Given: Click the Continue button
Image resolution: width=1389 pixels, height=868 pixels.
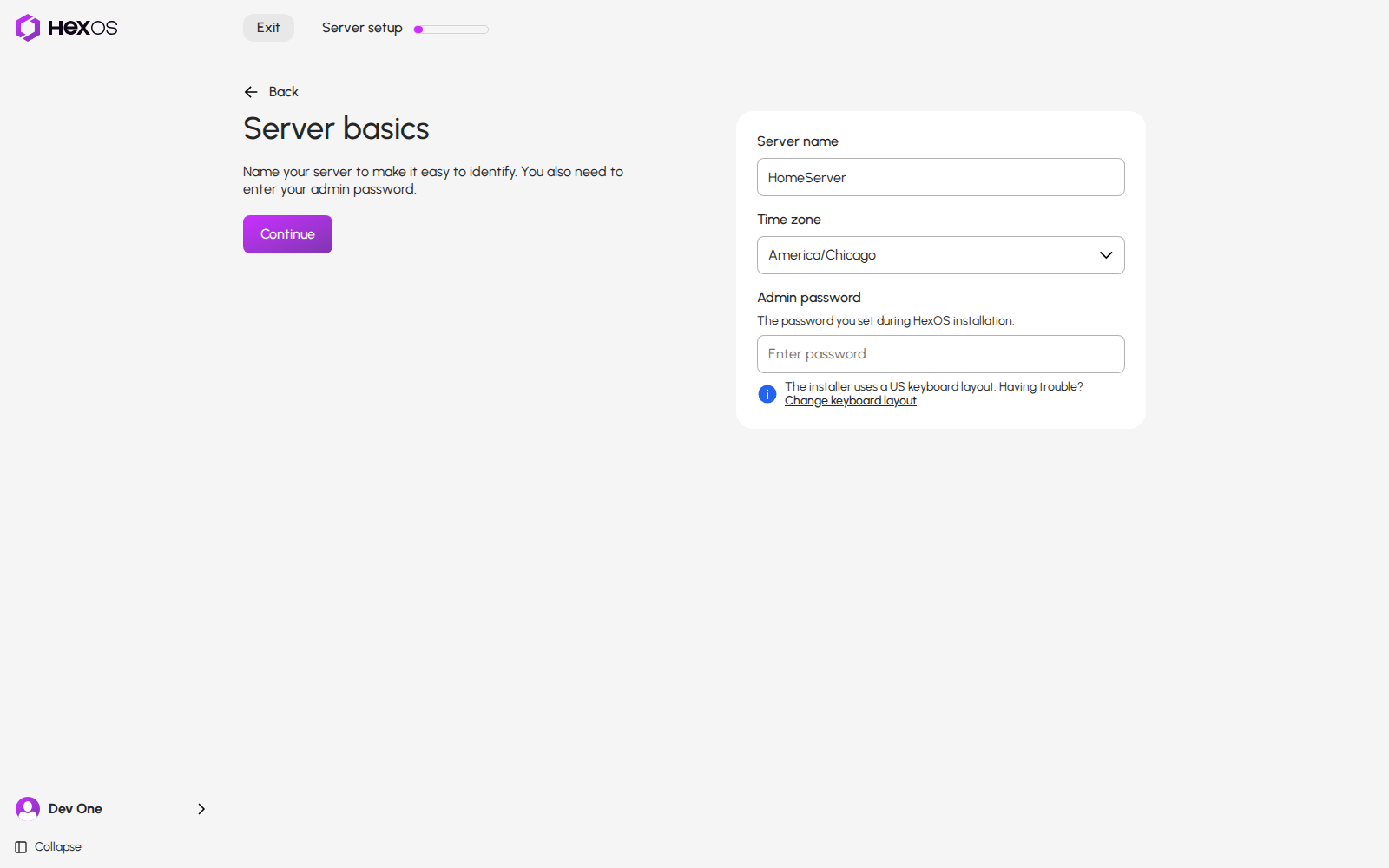Looking at the screenshot, I should [287, 234].
